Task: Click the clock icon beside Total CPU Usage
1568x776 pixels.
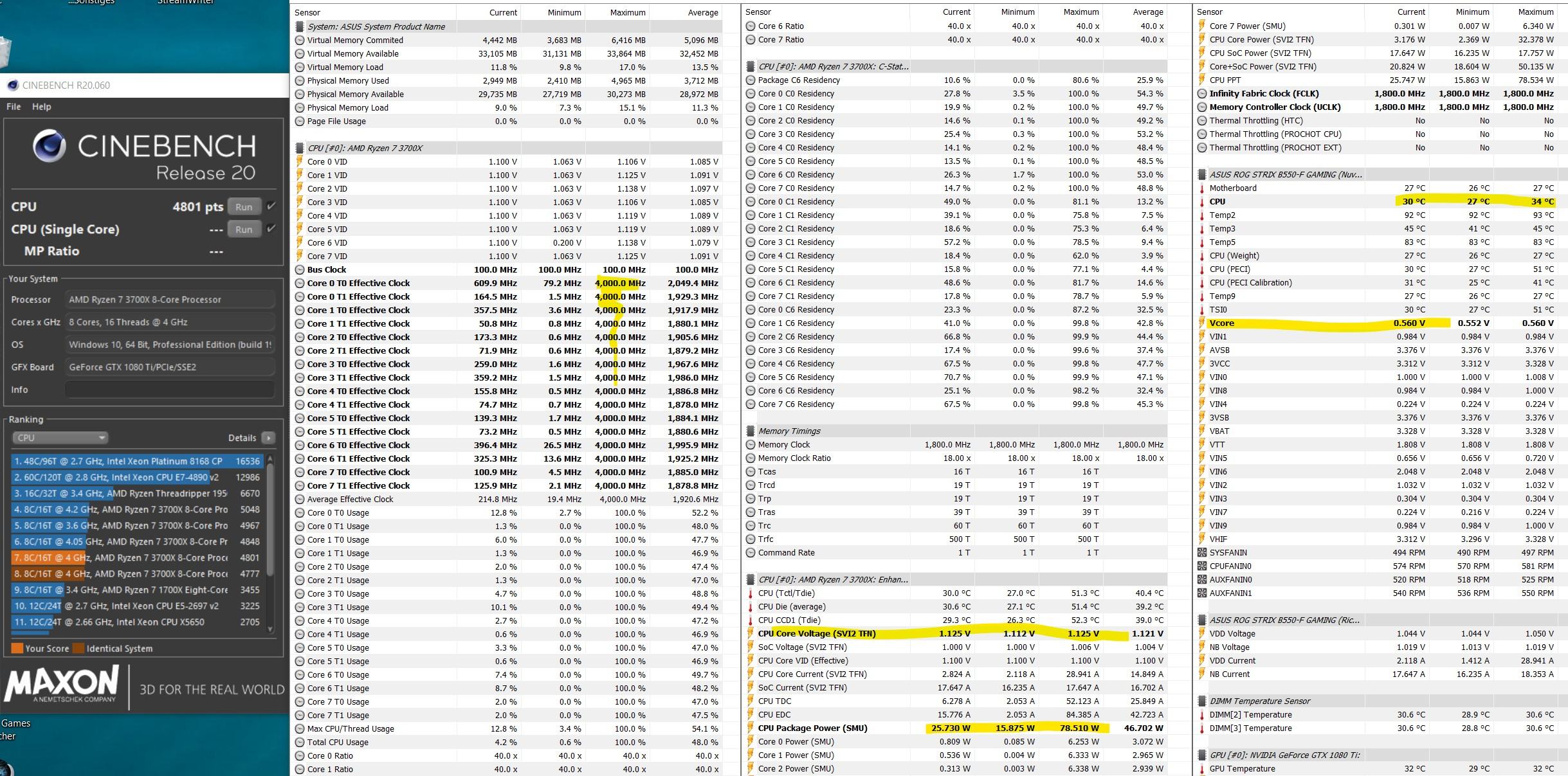Action: click(x=299, y=742)
